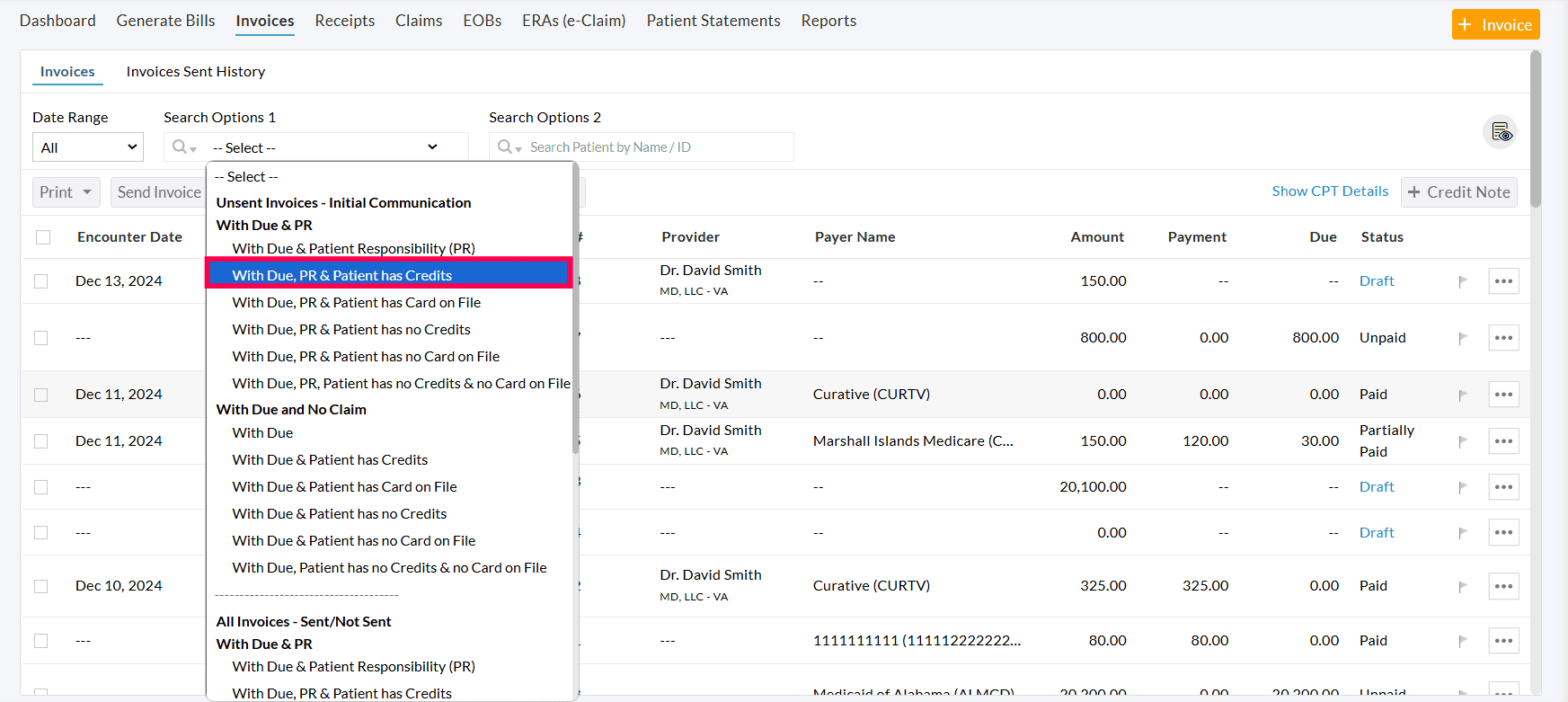This screenshot has width=1568, height=702.
Task: Choose With Due, PR & Patient has Credits
Action: pos(389,275)
